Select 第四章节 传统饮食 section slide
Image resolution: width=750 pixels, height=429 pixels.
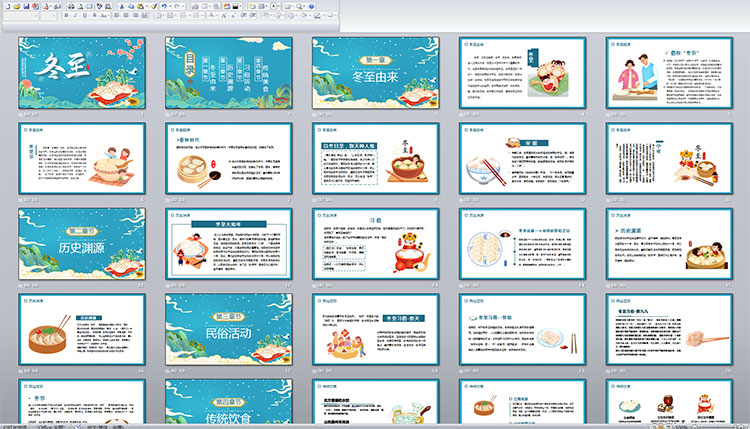pyautogui.click(x=229, y=402)
